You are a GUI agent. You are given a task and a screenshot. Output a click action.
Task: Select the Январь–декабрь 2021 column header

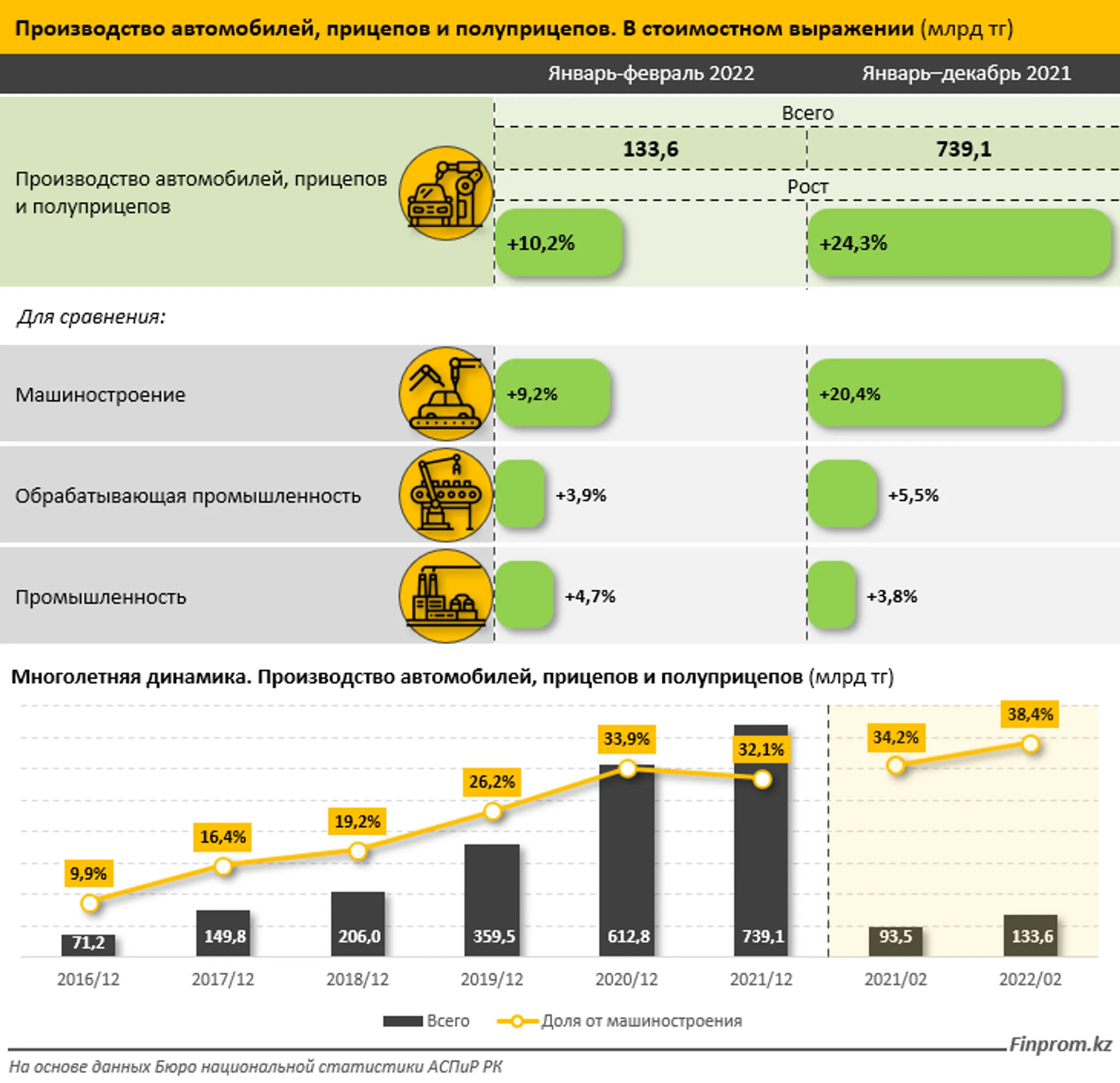(x=967, y=73)
